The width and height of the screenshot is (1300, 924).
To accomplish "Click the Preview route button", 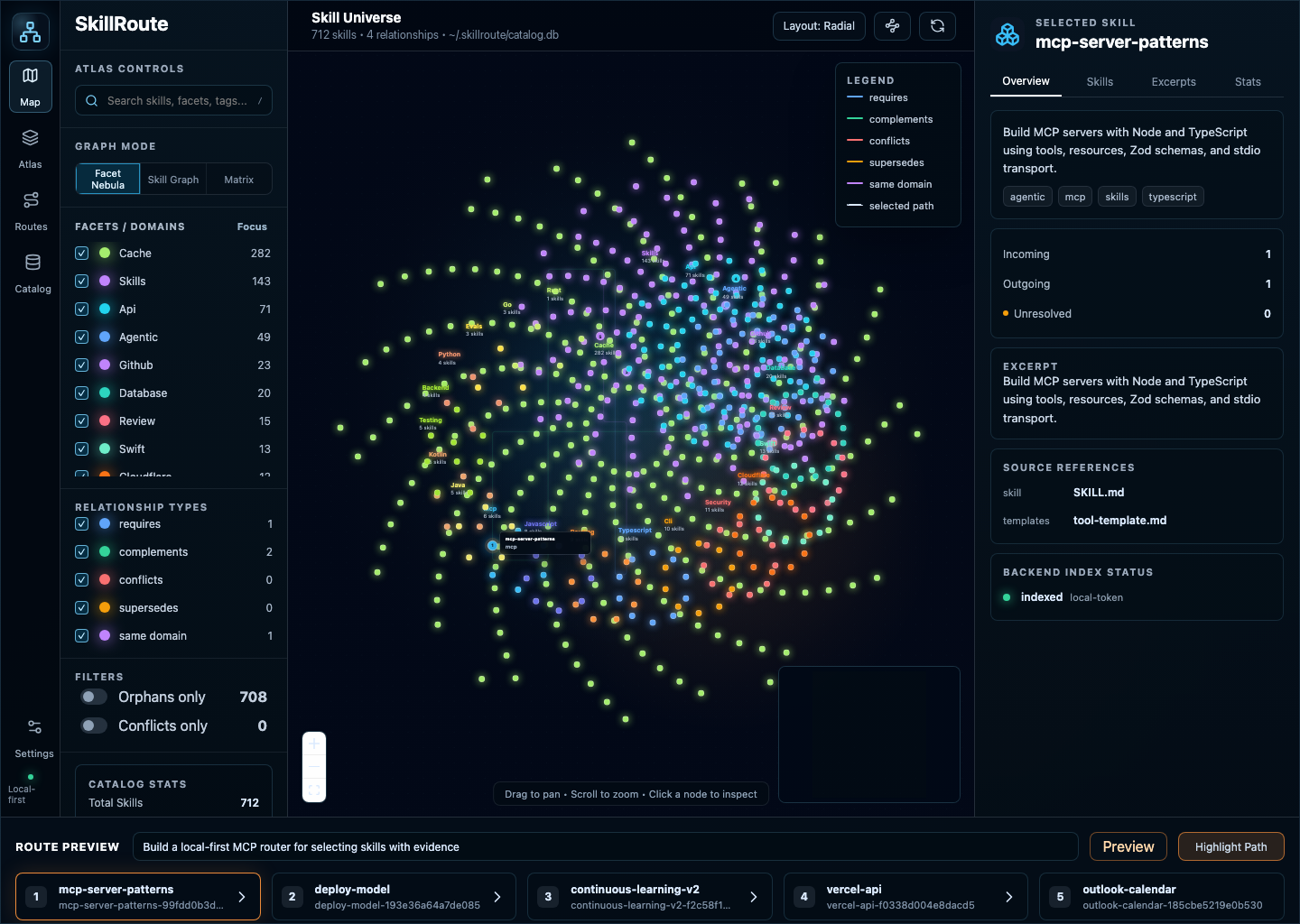I will [x=1128, y=846].
